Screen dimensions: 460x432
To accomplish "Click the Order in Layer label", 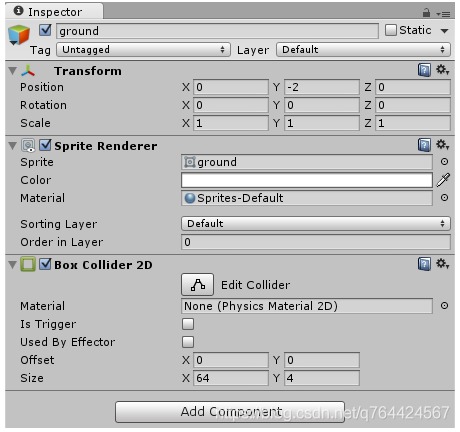I will click(x=62, y=242).
